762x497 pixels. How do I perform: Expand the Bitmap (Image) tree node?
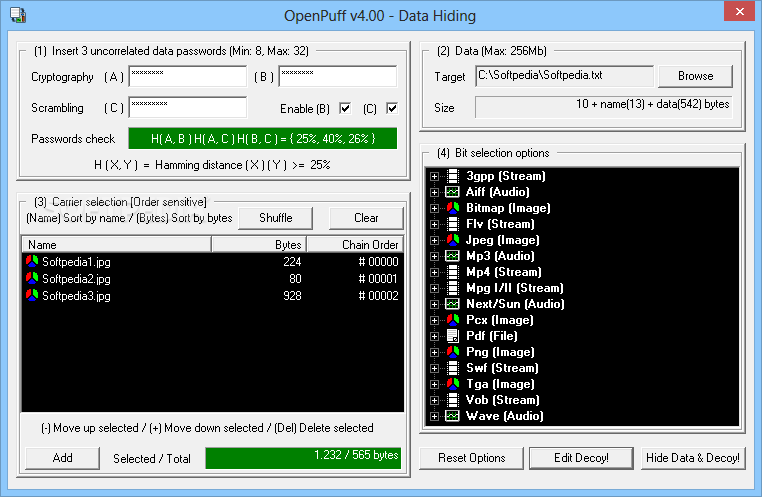click(434, 208)
